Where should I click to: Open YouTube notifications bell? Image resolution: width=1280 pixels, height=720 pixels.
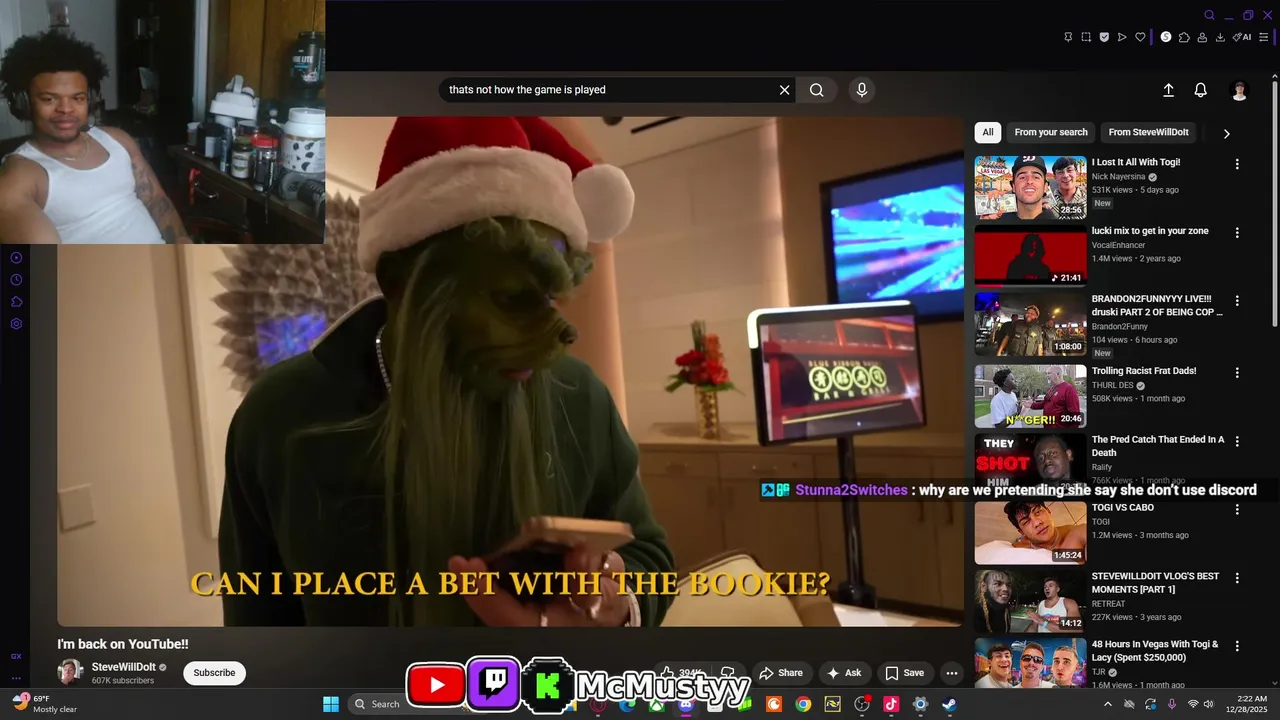pos(1201,90)
